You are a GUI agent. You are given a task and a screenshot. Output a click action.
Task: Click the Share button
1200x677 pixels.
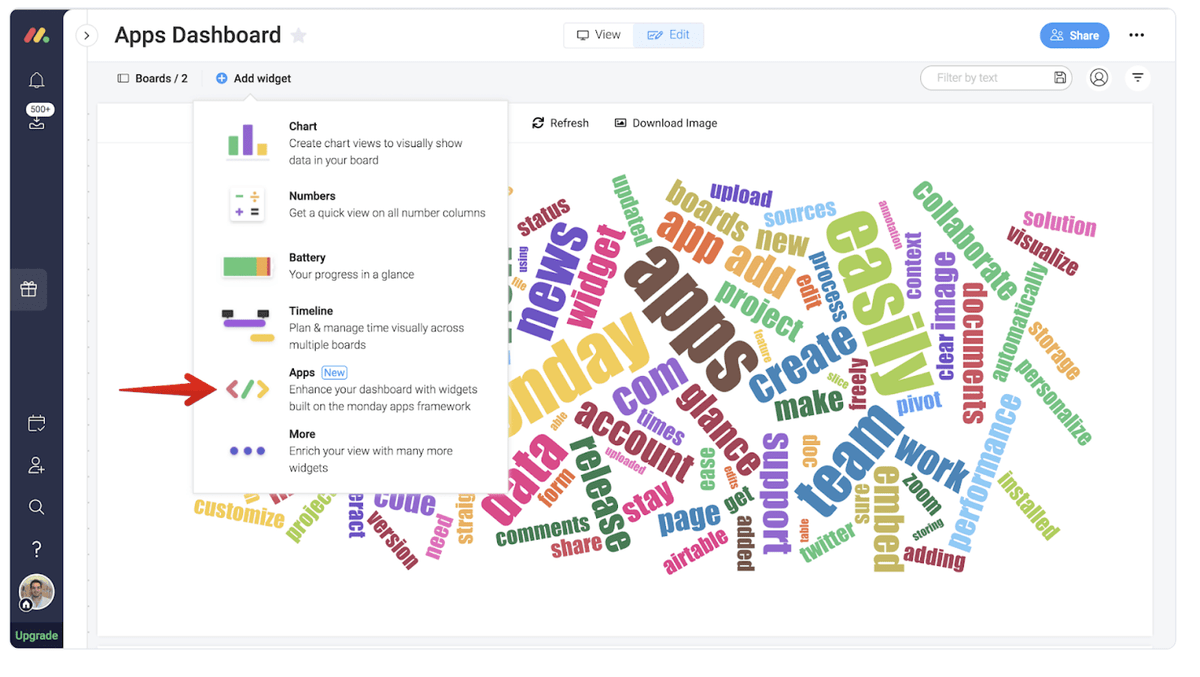(x=1074, y=35)
